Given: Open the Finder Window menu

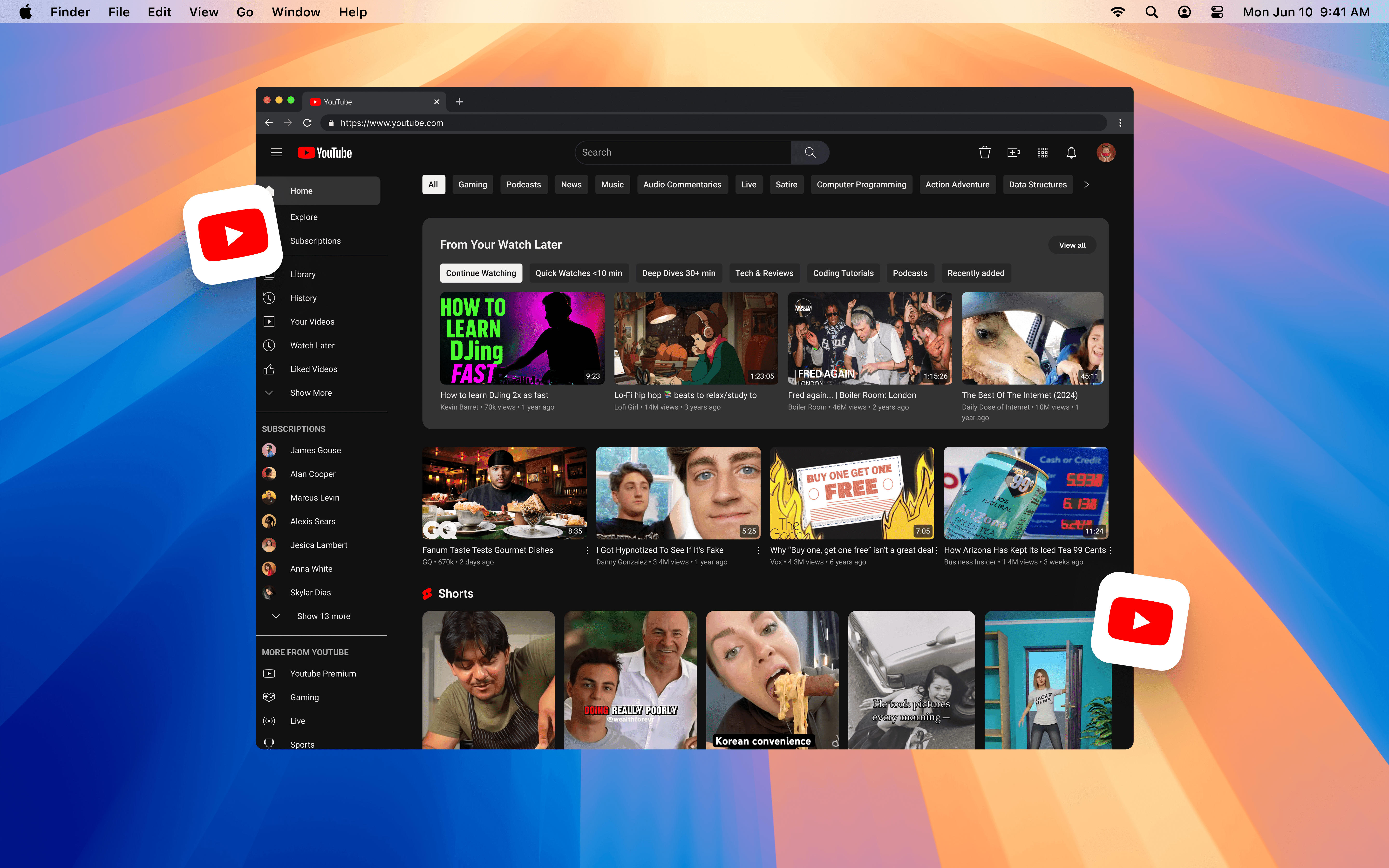Looking at the screenshot, I should click(296, 12).
